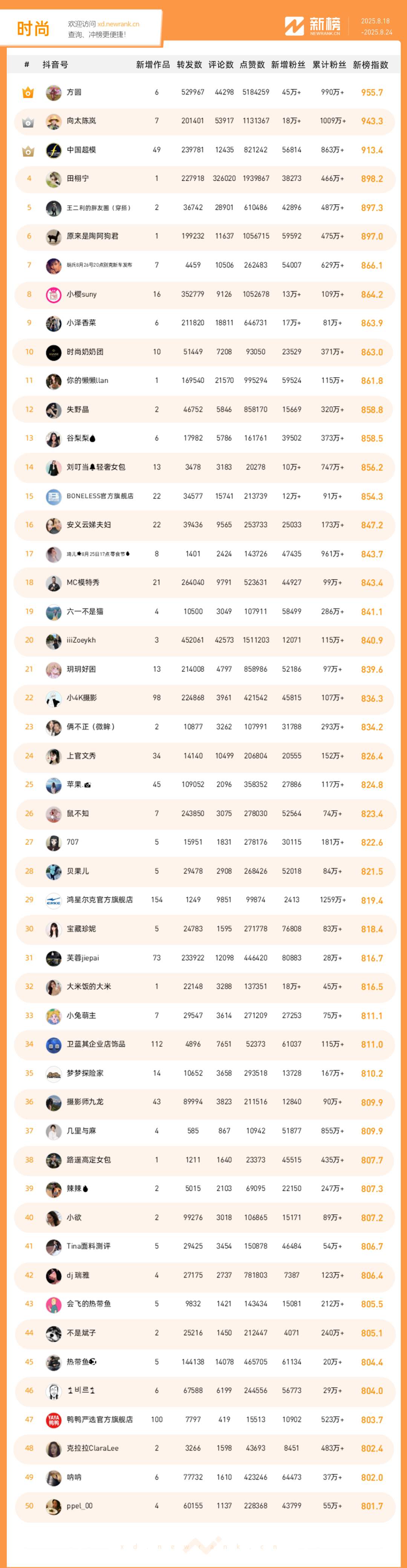Select the 点赞数 column header
The image size is (407, 1568).
(x=252, y=65)
